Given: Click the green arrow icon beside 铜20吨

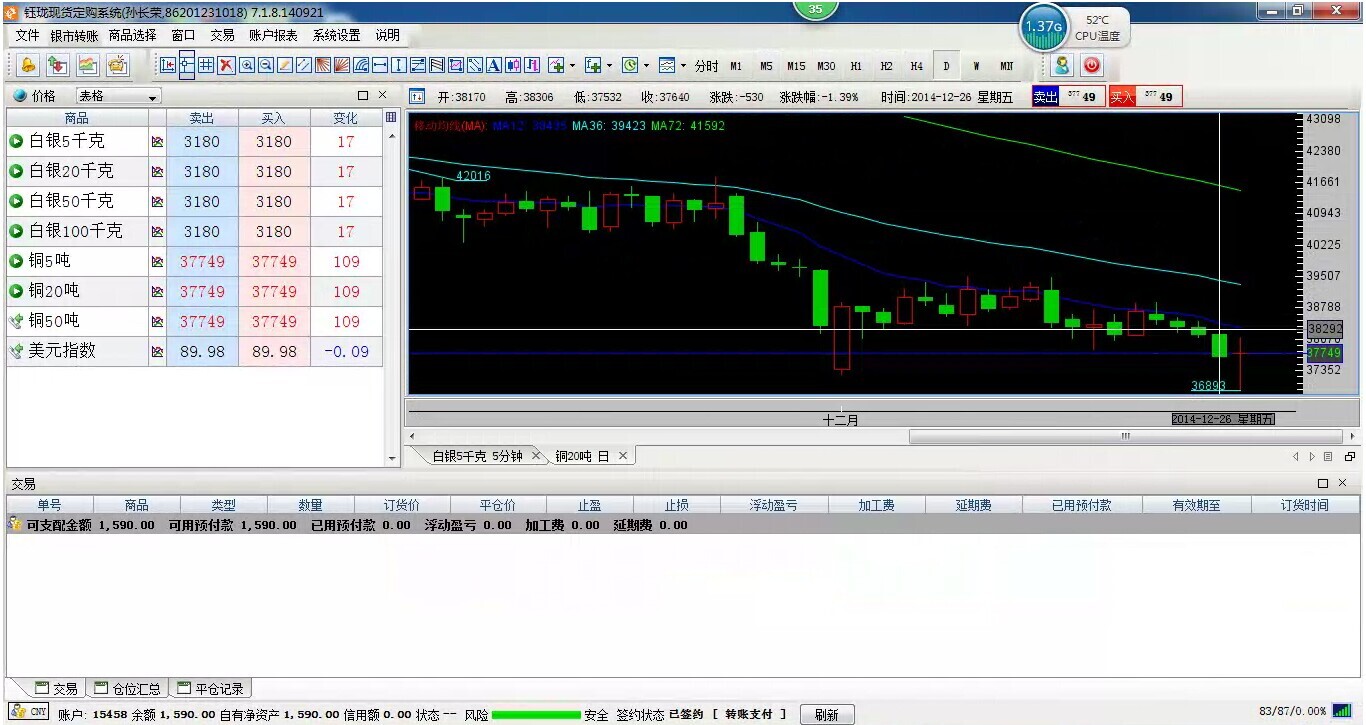Looking at the screenshot, I should pos(16,291).
